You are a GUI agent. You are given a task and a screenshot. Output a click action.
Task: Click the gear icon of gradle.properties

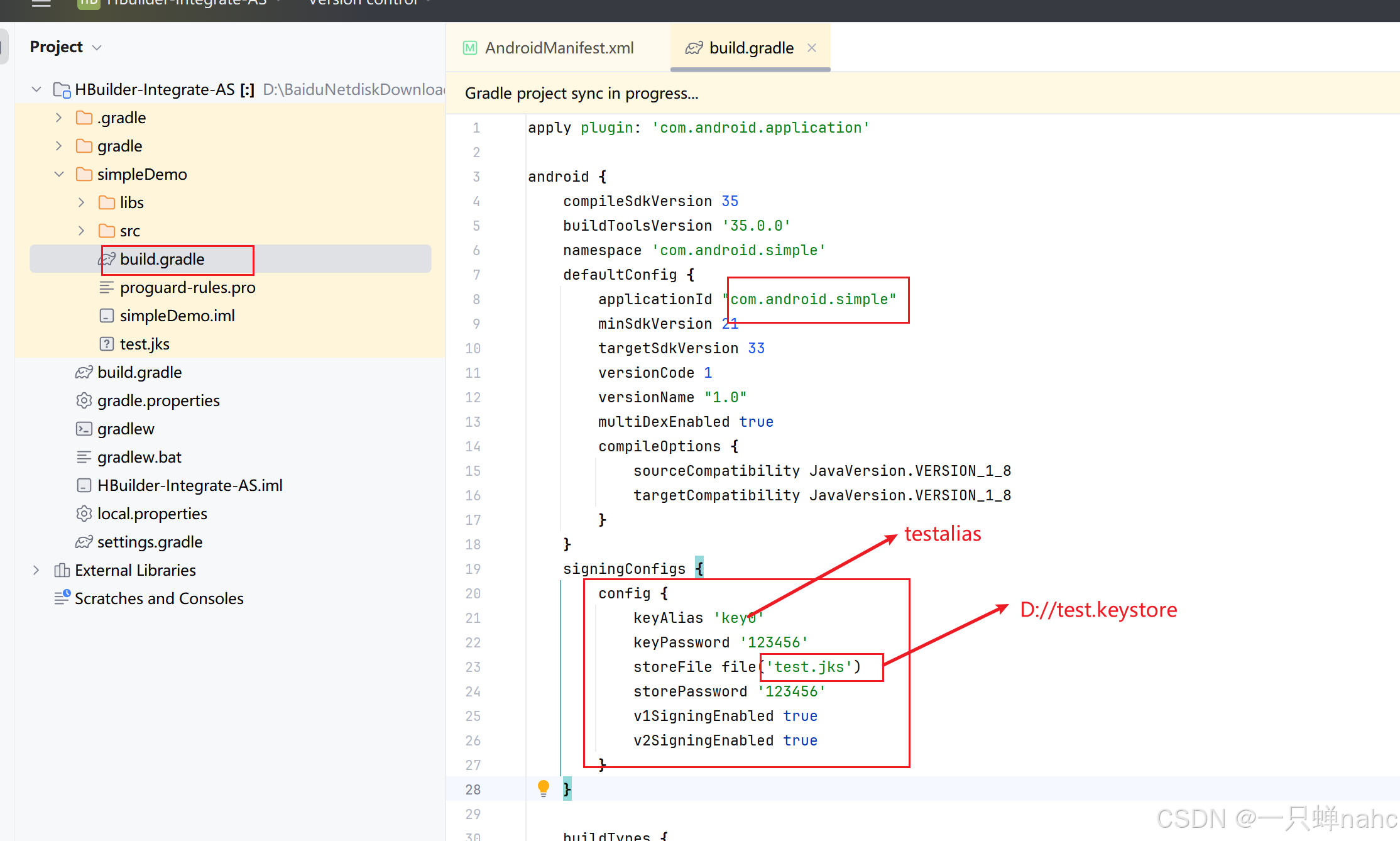tap(84, 400)
